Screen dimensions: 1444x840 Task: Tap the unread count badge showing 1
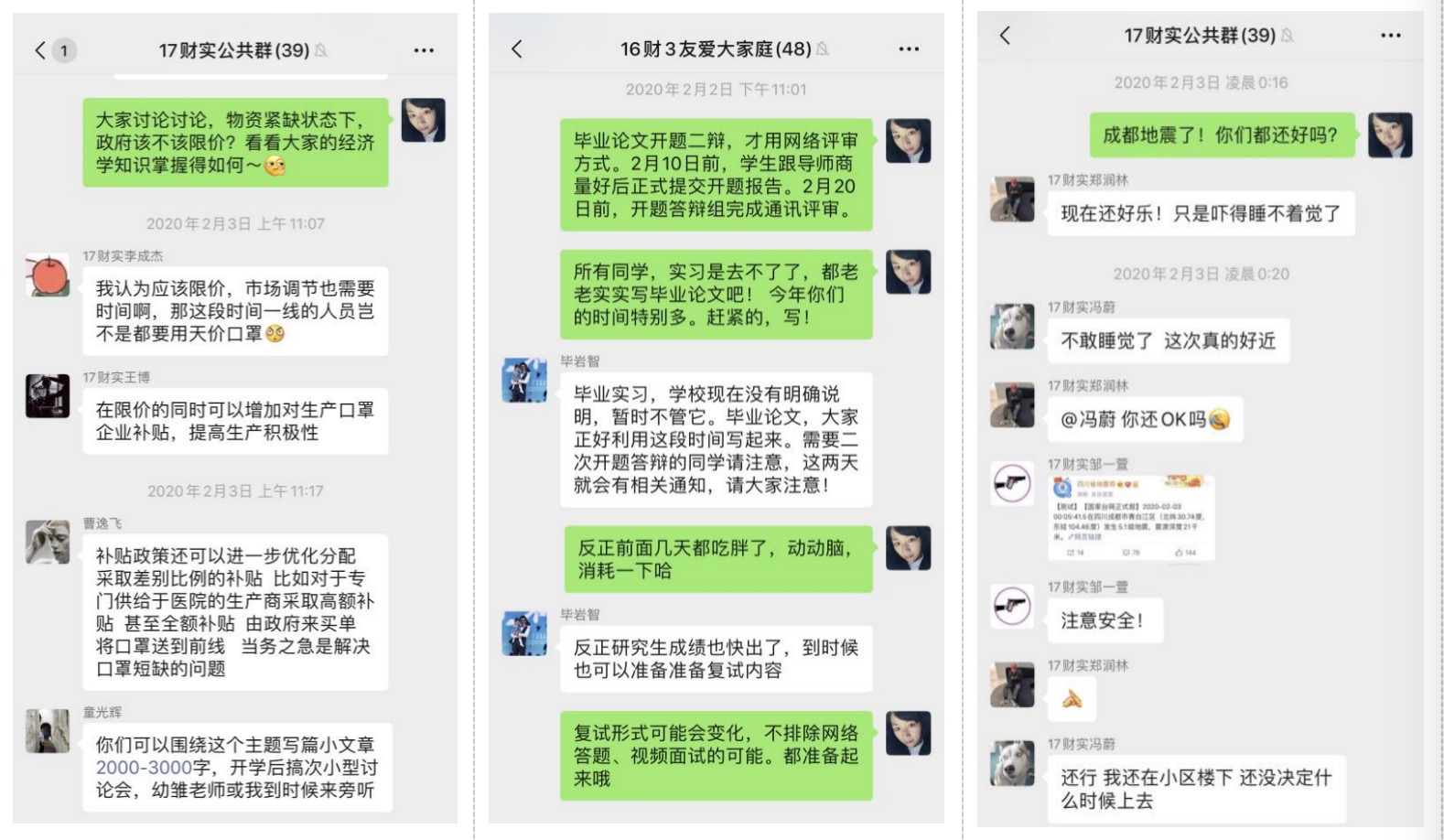tap(64, 50)
